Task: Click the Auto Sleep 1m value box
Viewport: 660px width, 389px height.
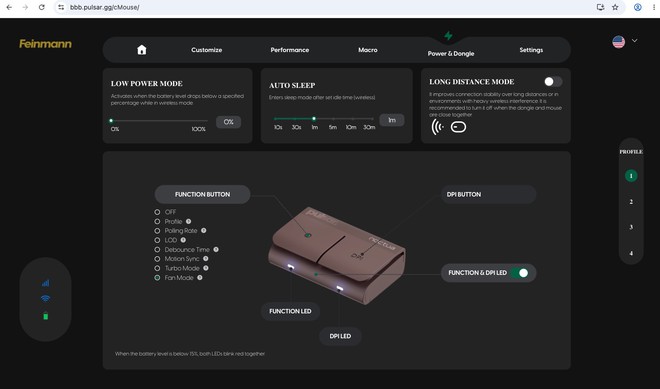Action: [x=392, y=120]
